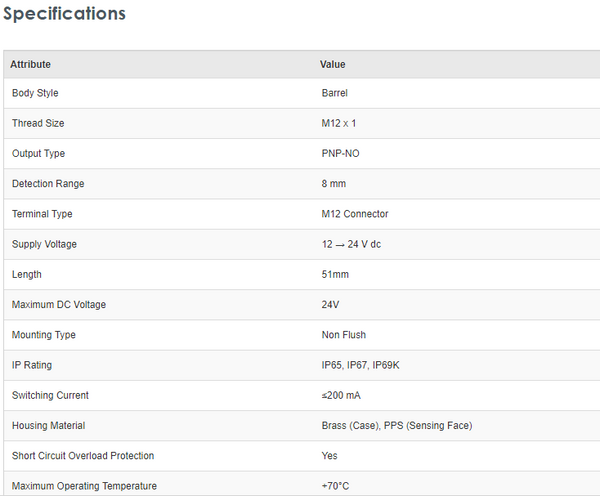Image resolution: width=600 pixels, height=496 pixels.
Task: Click the Non Flush mounting type value
Action: (345, 335)
